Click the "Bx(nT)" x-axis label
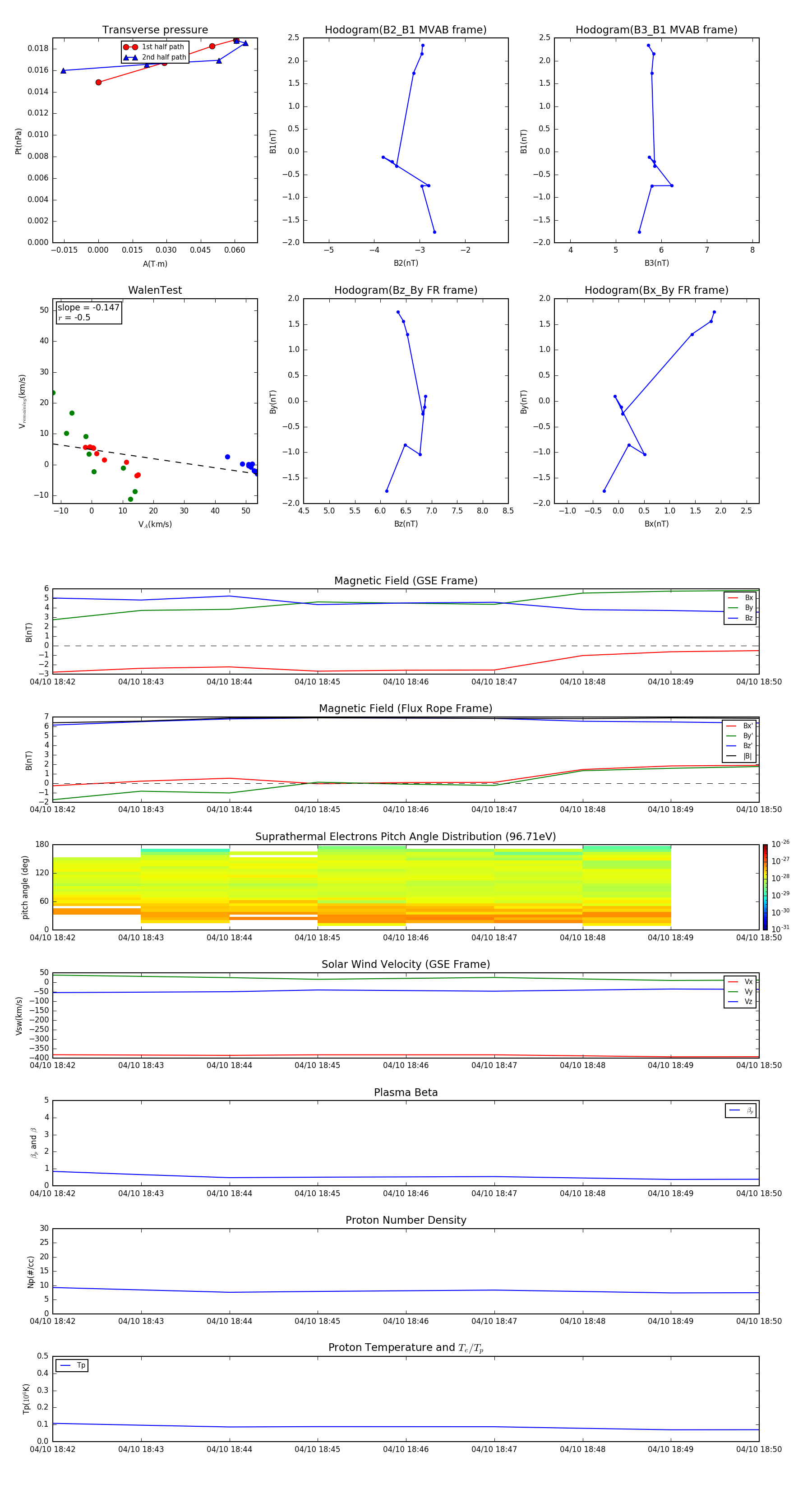The image size is (812, 1489). click(656, 524)
